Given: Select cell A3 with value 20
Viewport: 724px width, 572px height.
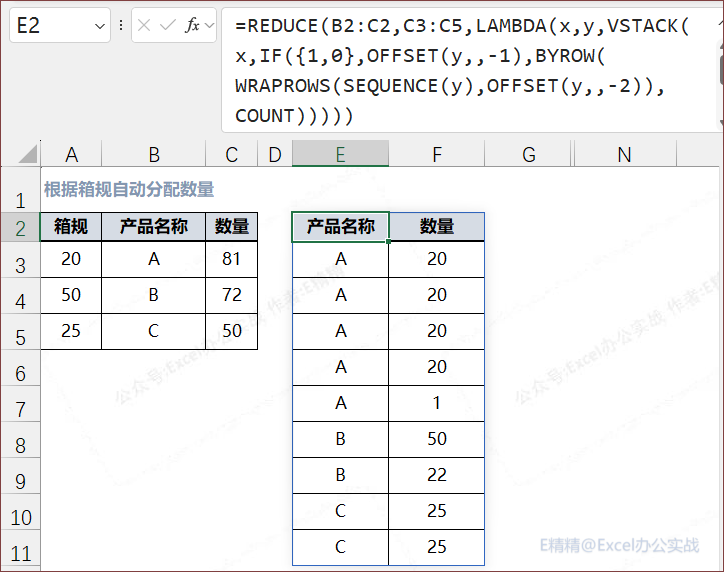Looking at the screenshot, I should 71,259.
